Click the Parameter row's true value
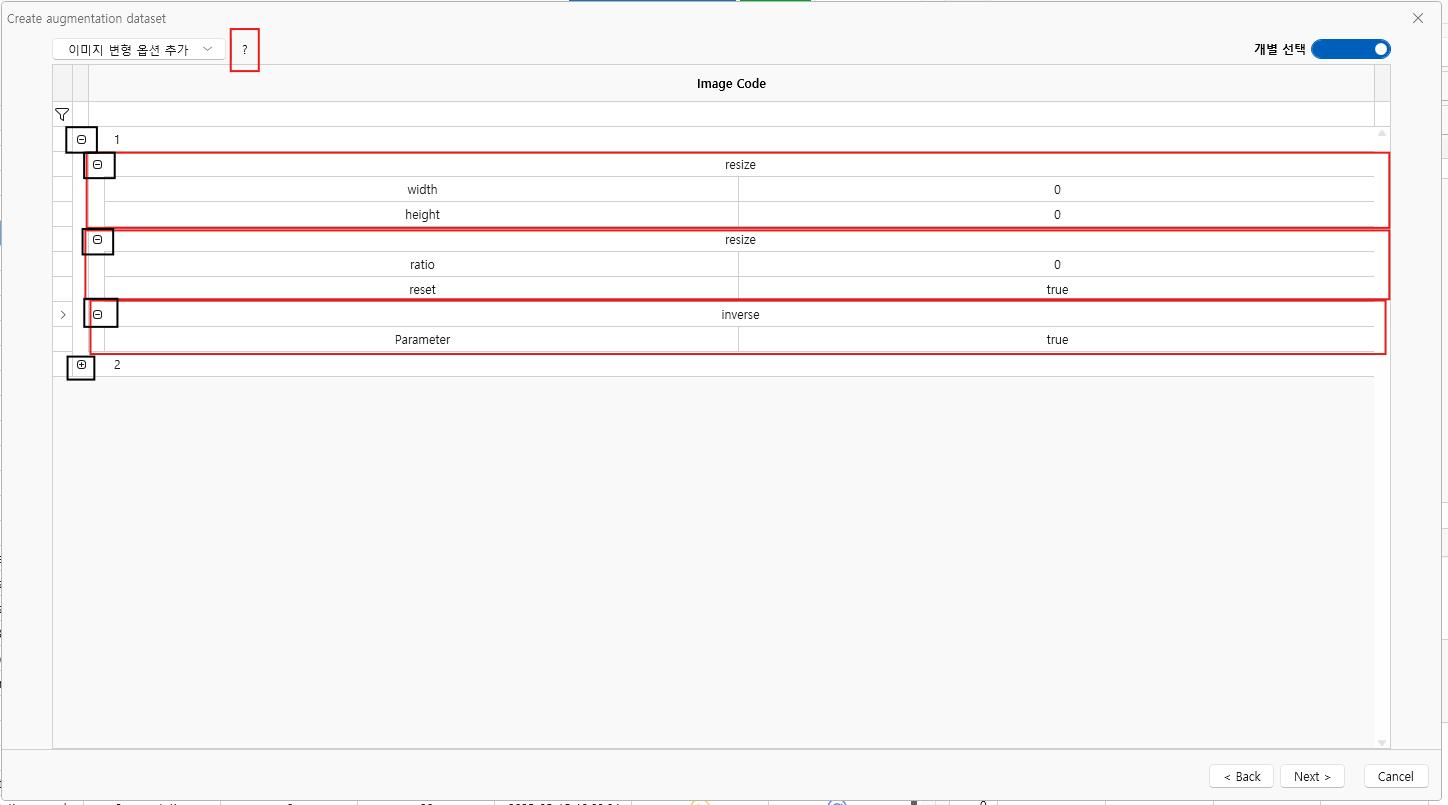The width and height of the screenshot is (1448, 805). 1056,340
